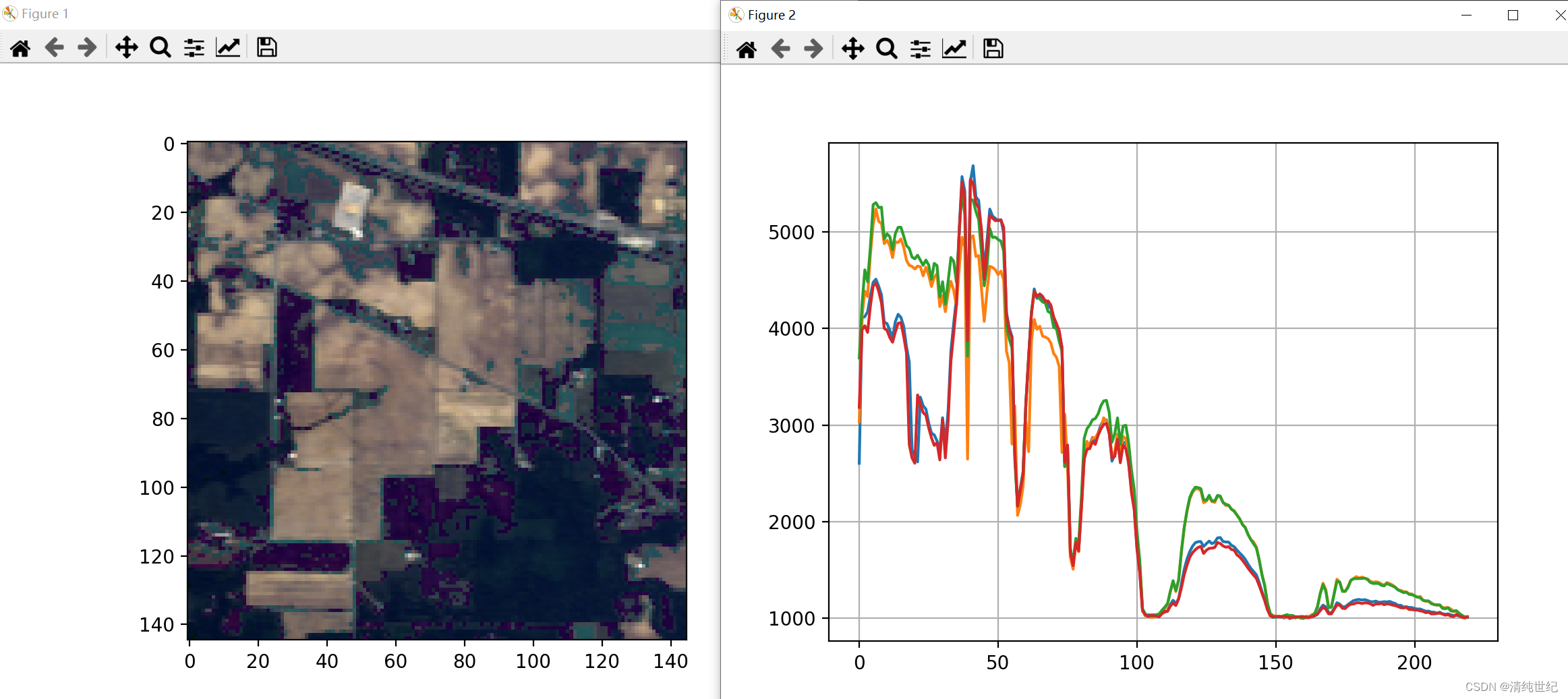Image resolution: width=1568 pixels, height=699 pixels.
Task: Toggle zoom-to-rectangle mode in Figure 1
Action: 160,47
